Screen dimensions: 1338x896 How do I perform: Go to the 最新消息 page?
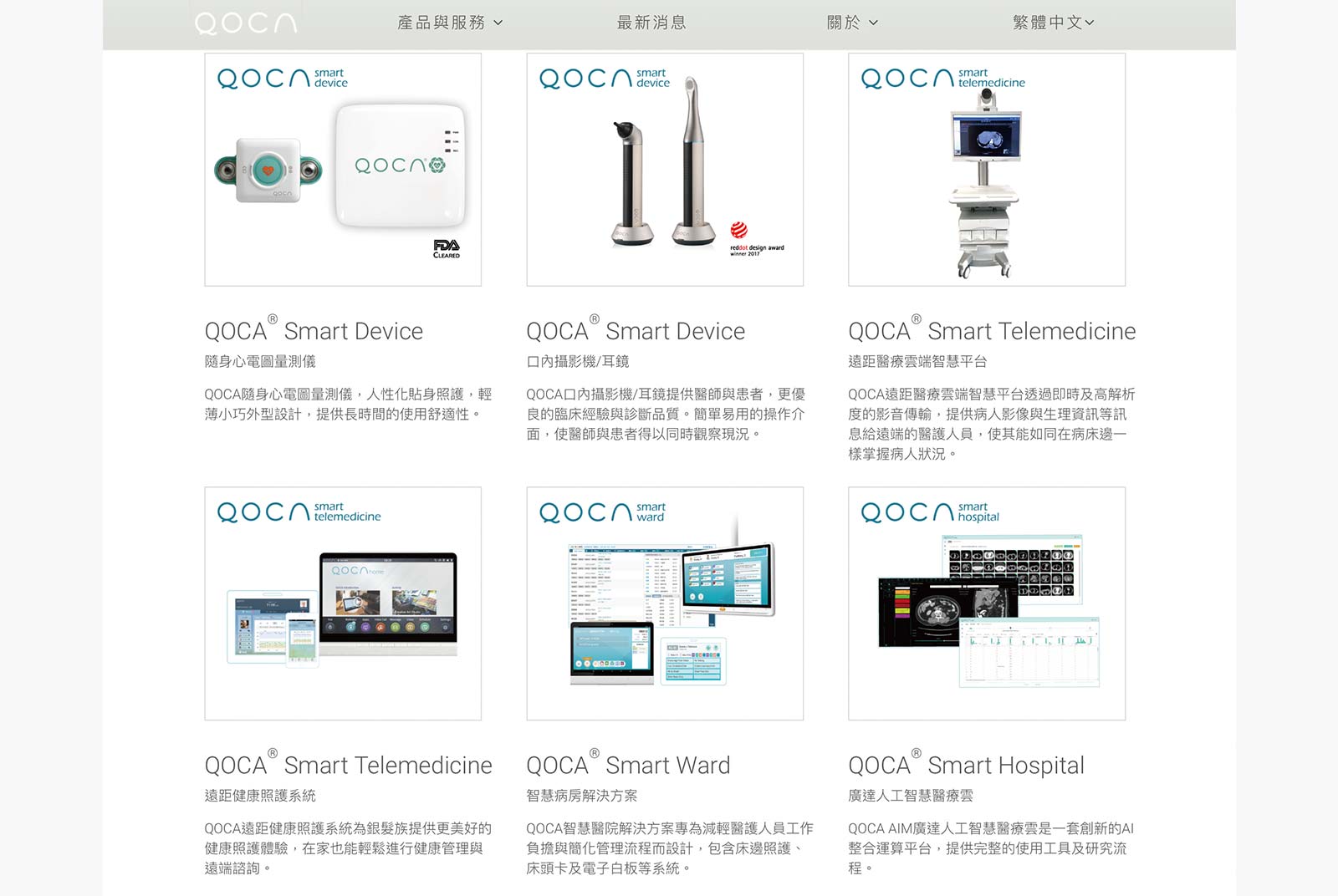651,23
